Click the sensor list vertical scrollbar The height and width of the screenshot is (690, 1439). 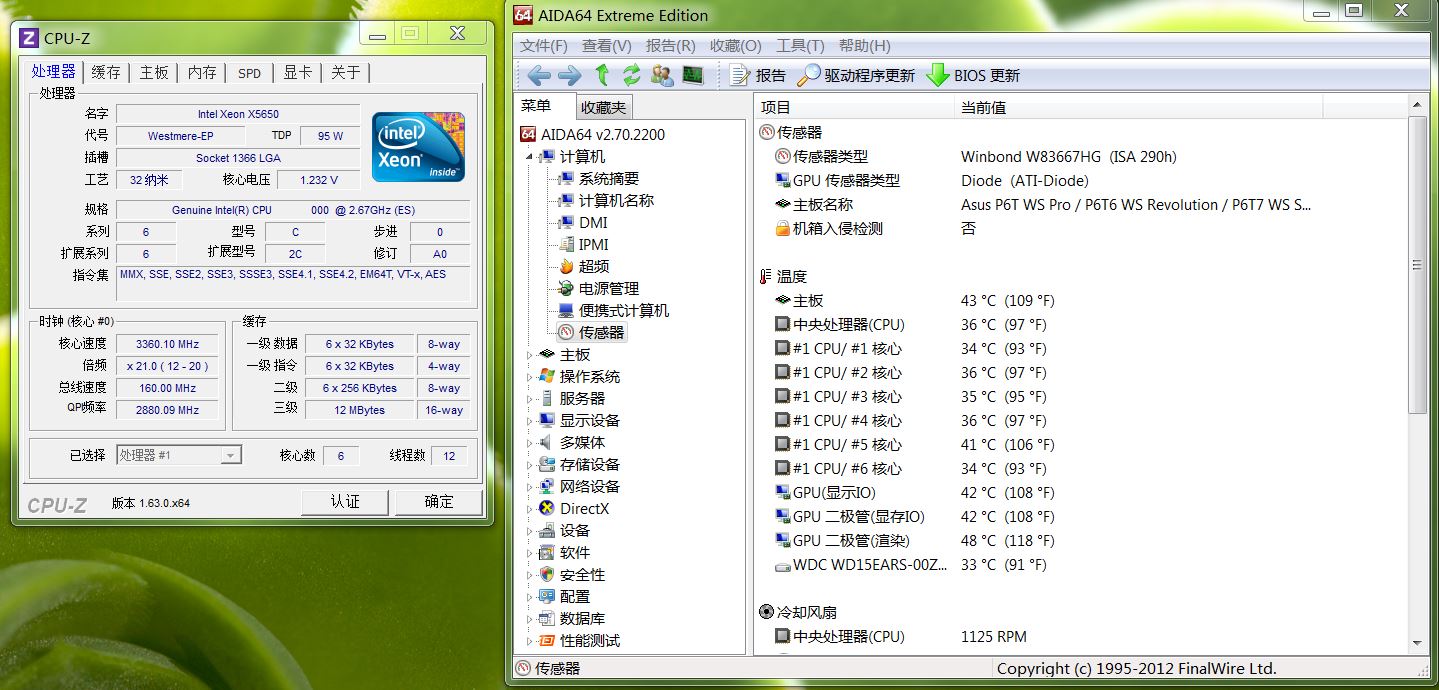[x=1418, y=265]
